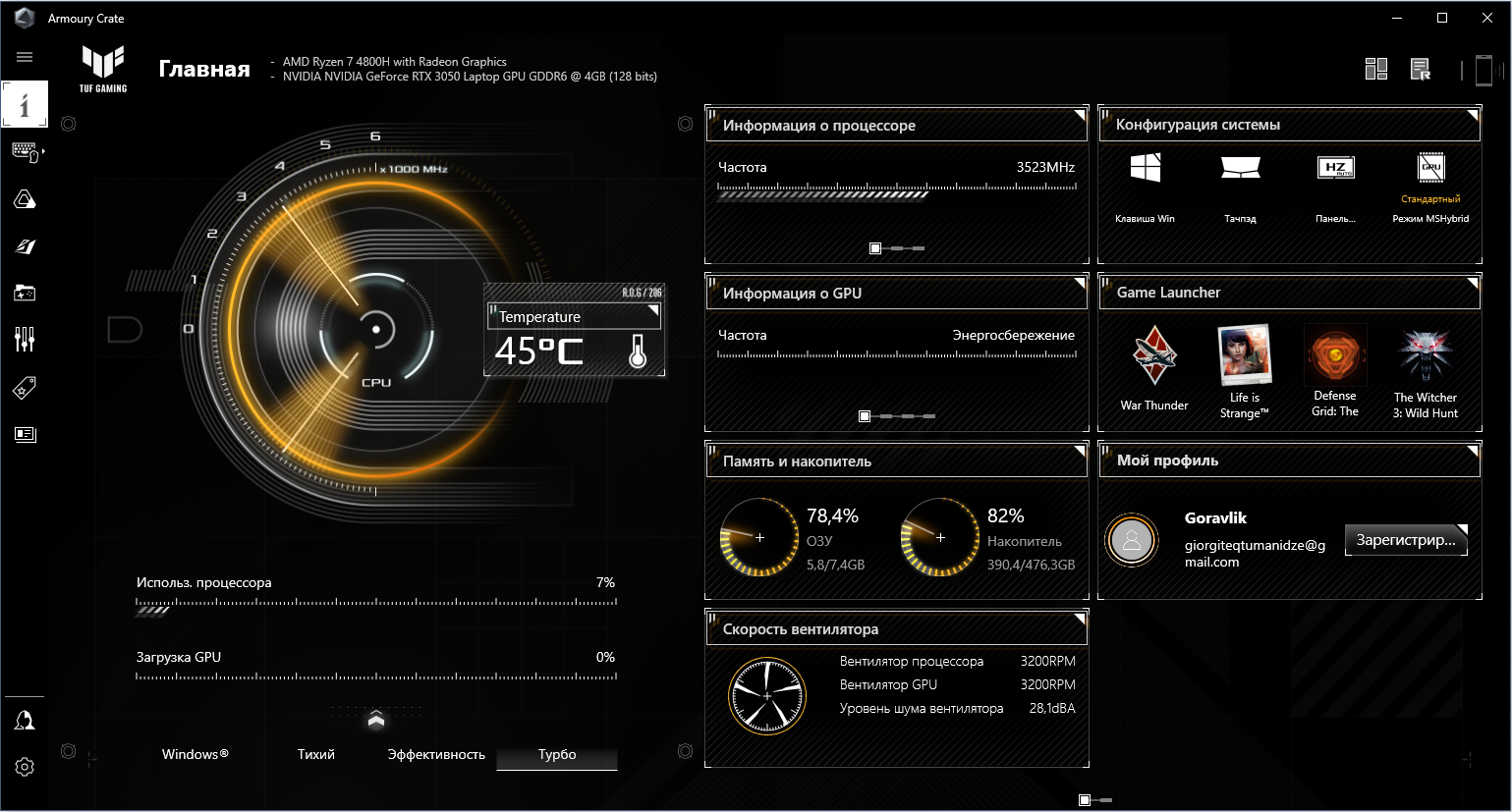
Task: Click the dashboard layout icon at top right
Action: [x=1376, y=69]
